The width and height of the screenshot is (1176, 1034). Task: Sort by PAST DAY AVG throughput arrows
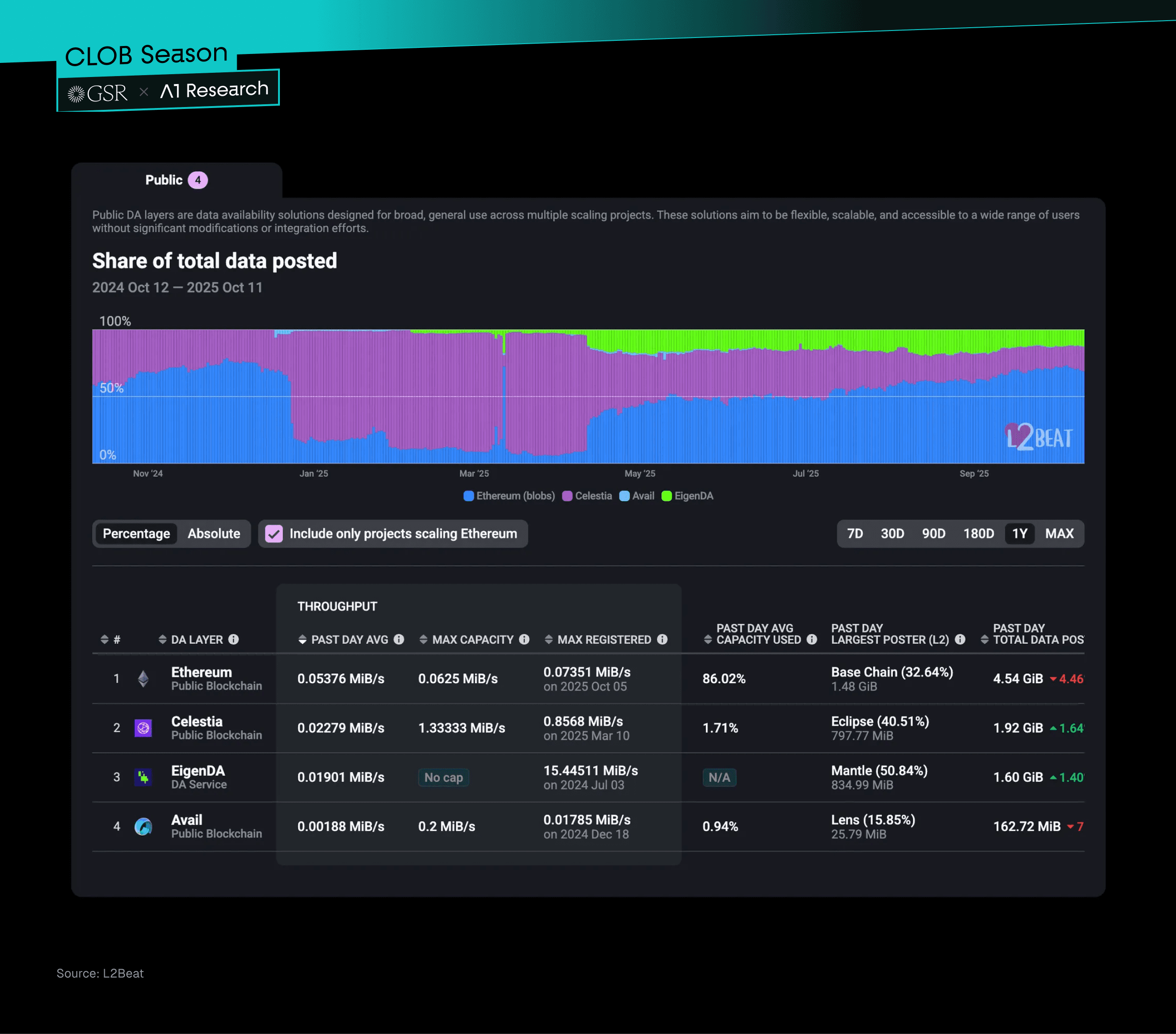pyautogui.click(x=302, y=640)
